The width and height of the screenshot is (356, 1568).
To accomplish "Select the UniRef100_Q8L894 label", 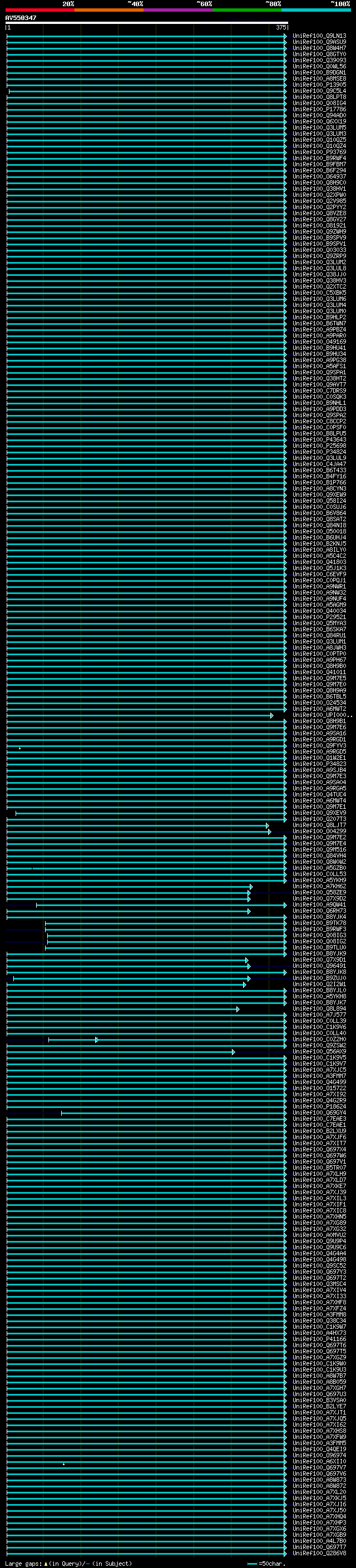I will [319, 1009].
